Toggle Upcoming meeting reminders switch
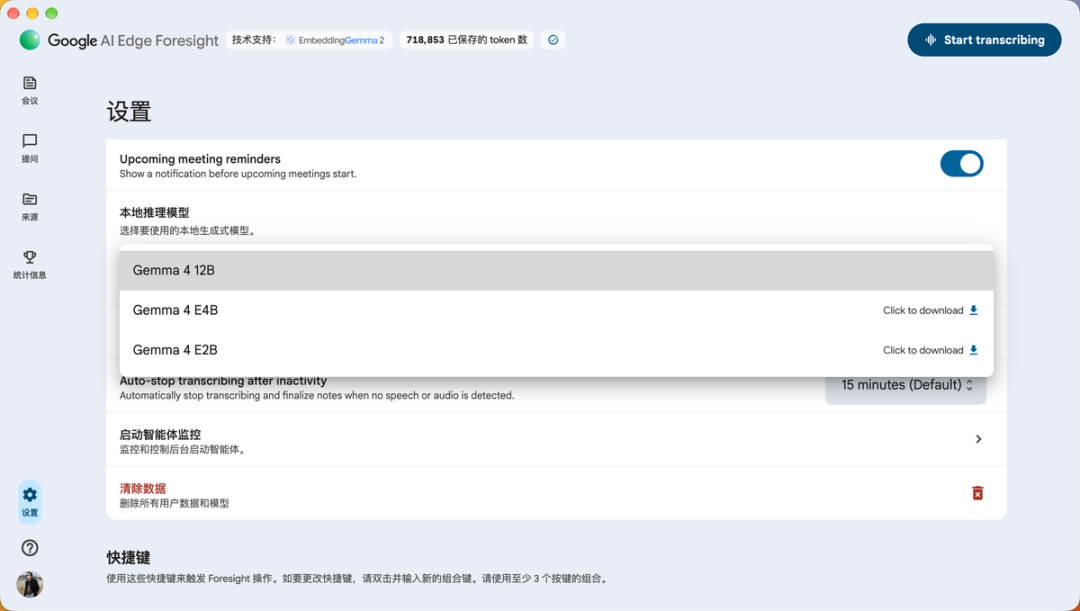1080x611 pixels. click(962, 164)
